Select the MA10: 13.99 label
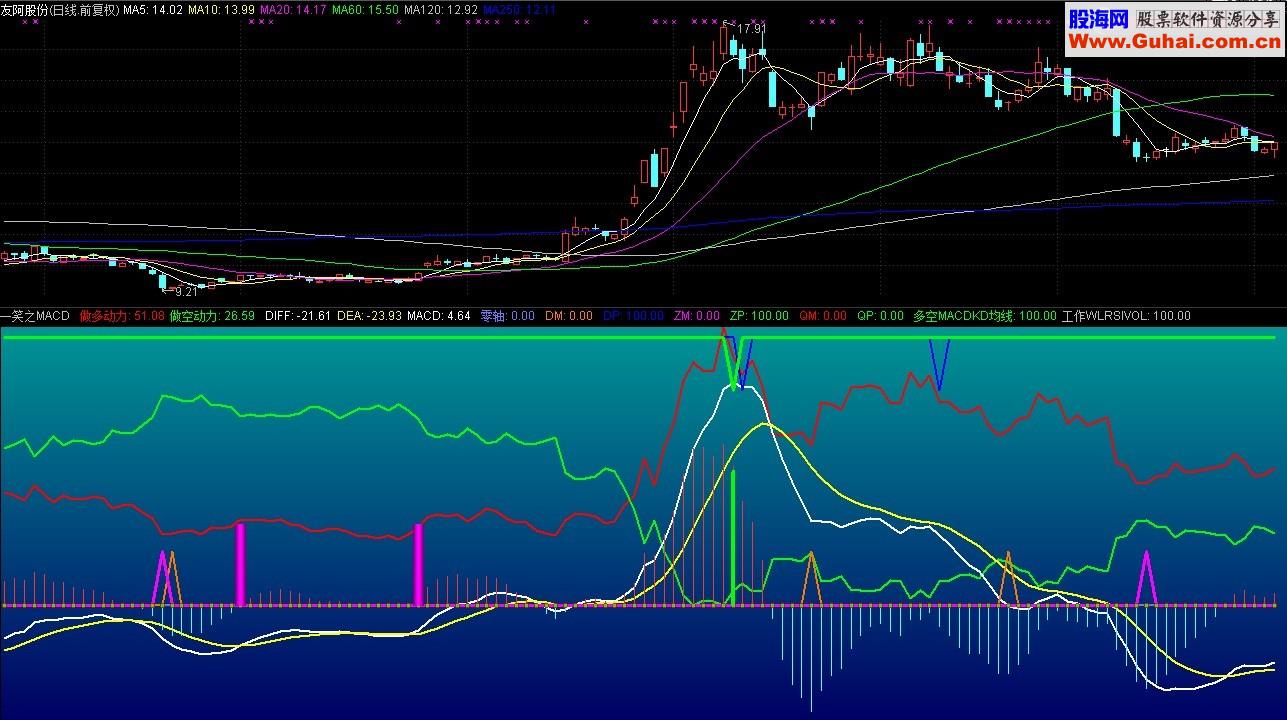The image size is (1287, 720). coord(221,9)
